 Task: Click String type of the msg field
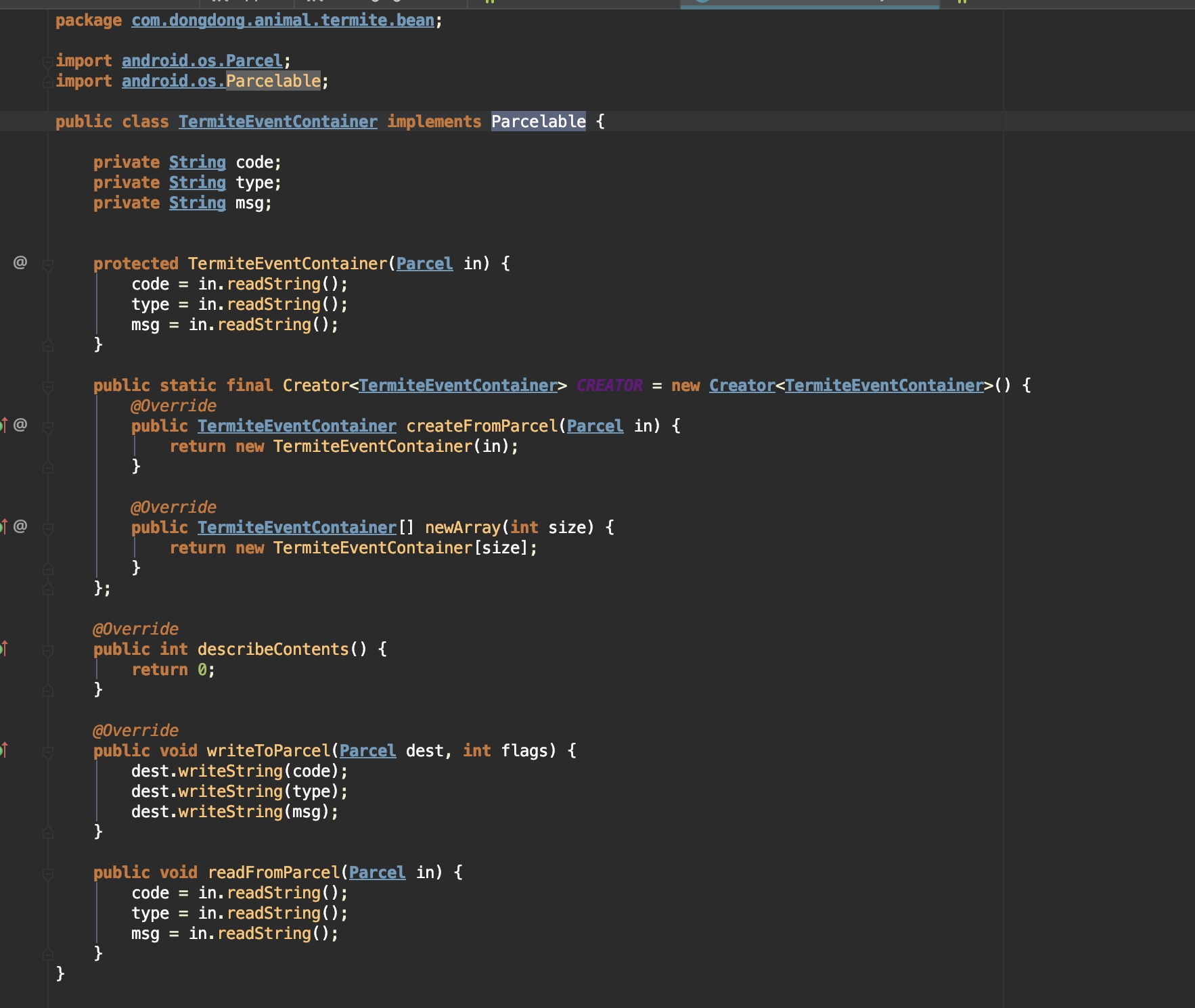(x=198, y=203)
